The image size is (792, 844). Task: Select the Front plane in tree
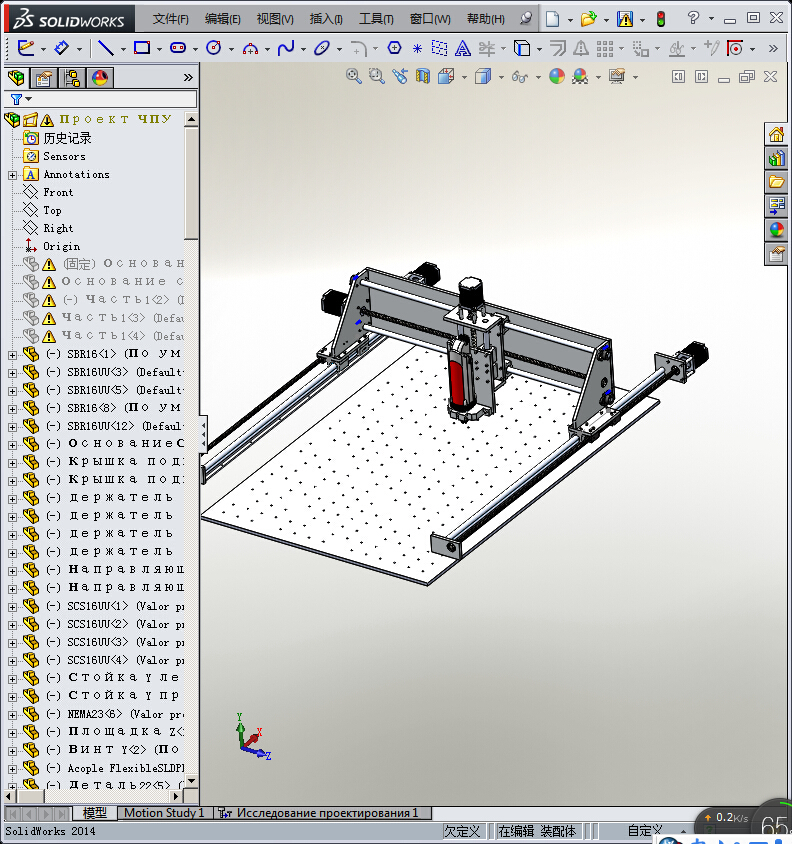click(x=58, y=192)
